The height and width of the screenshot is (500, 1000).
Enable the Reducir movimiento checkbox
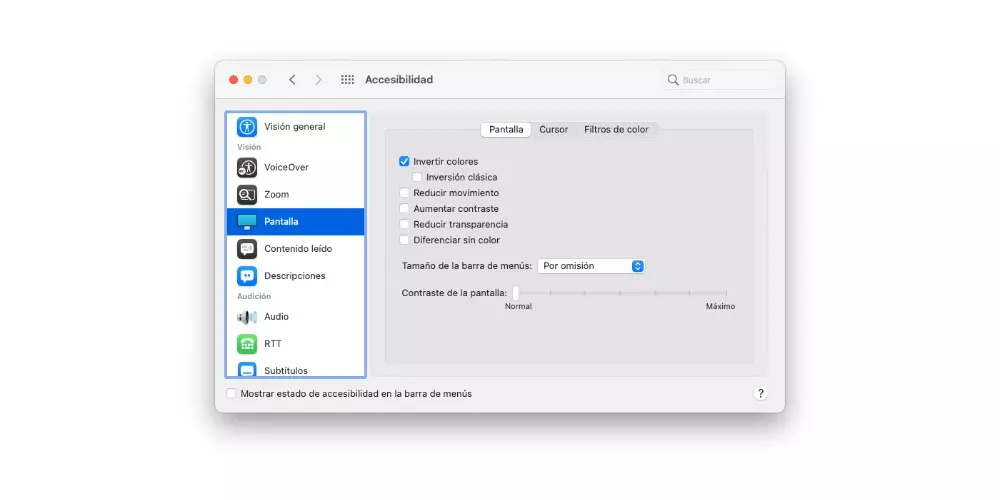pos(405,193)
